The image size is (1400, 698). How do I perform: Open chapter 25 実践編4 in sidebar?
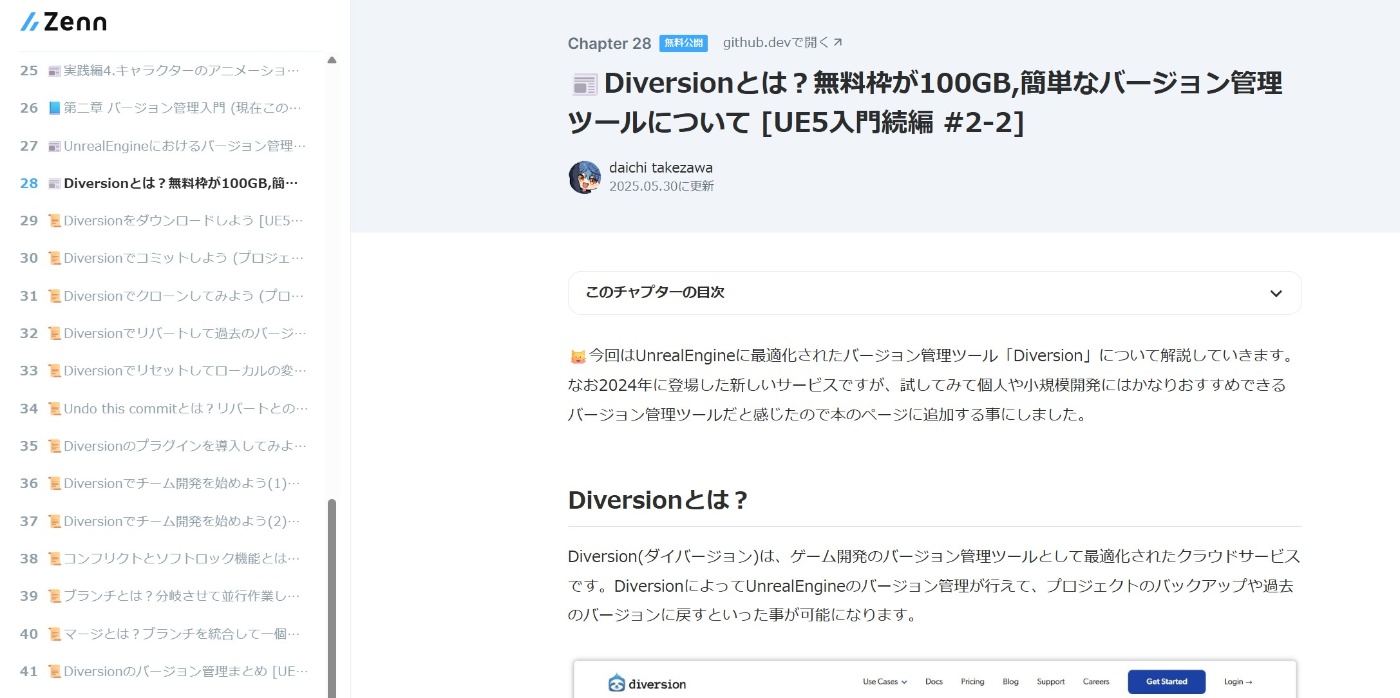pos(160,70)
